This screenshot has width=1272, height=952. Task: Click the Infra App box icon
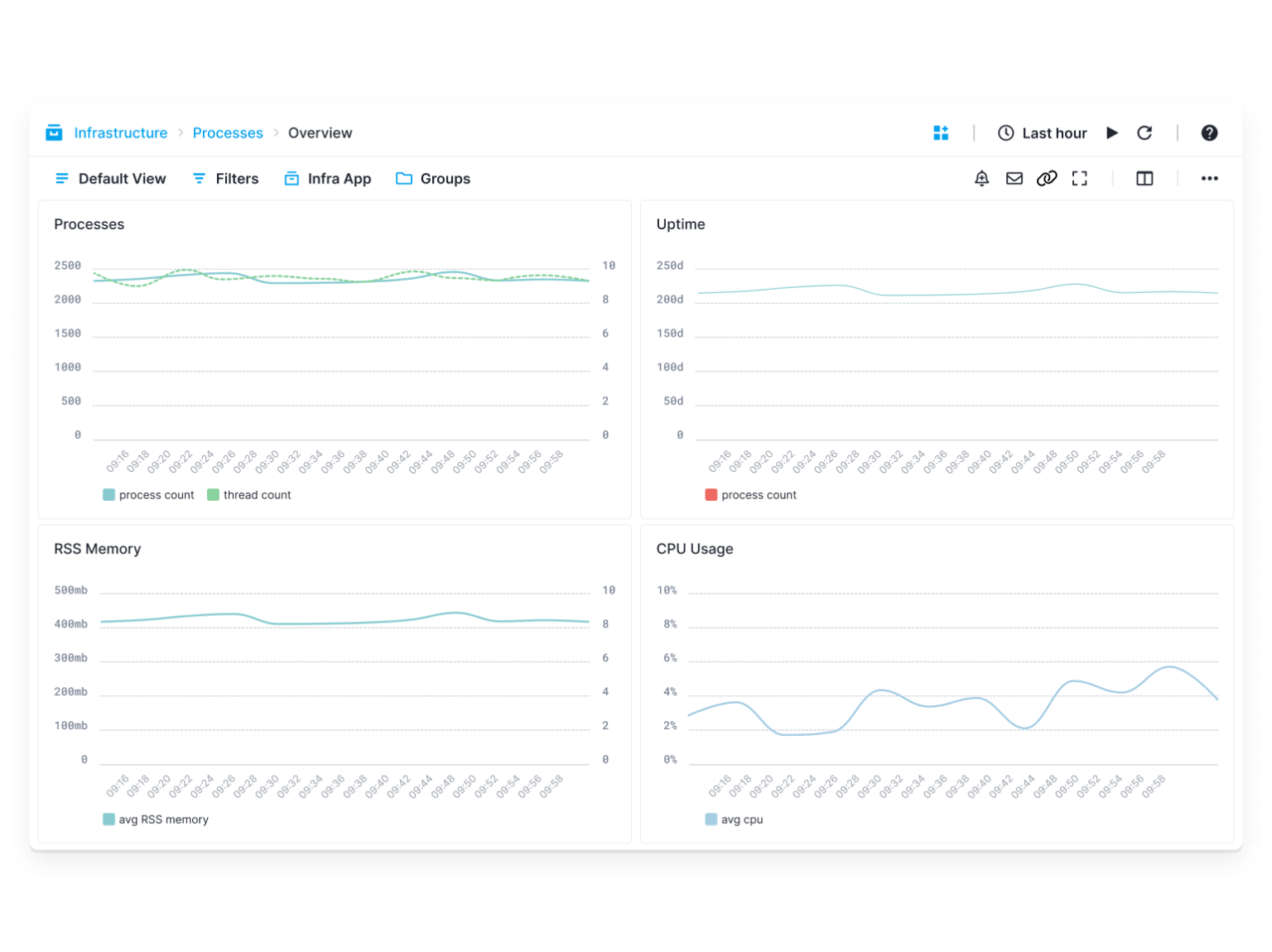point(291,178)
